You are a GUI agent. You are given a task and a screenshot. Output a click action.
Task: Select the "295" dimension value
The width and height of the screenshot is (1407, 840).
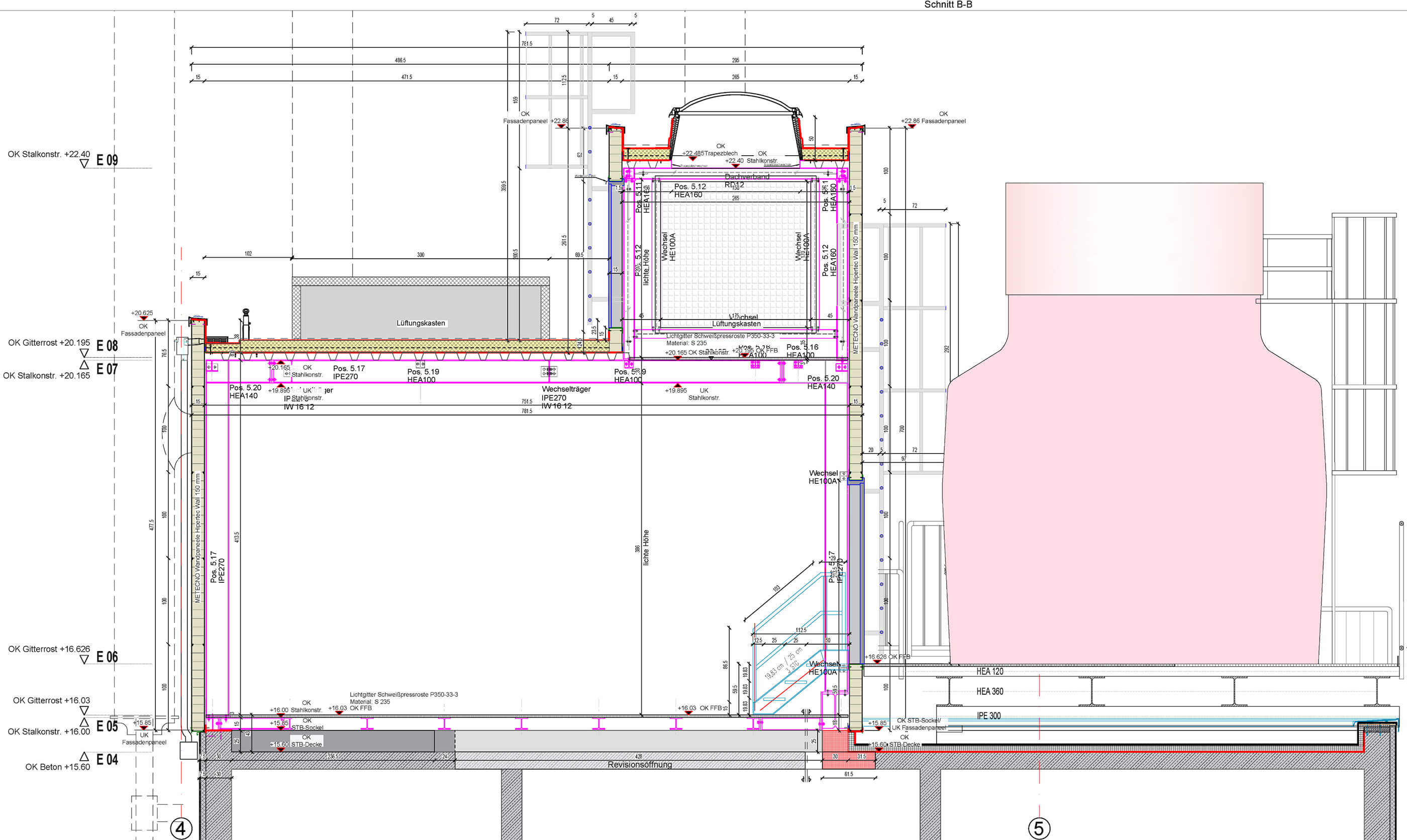[x=735, y=61]
